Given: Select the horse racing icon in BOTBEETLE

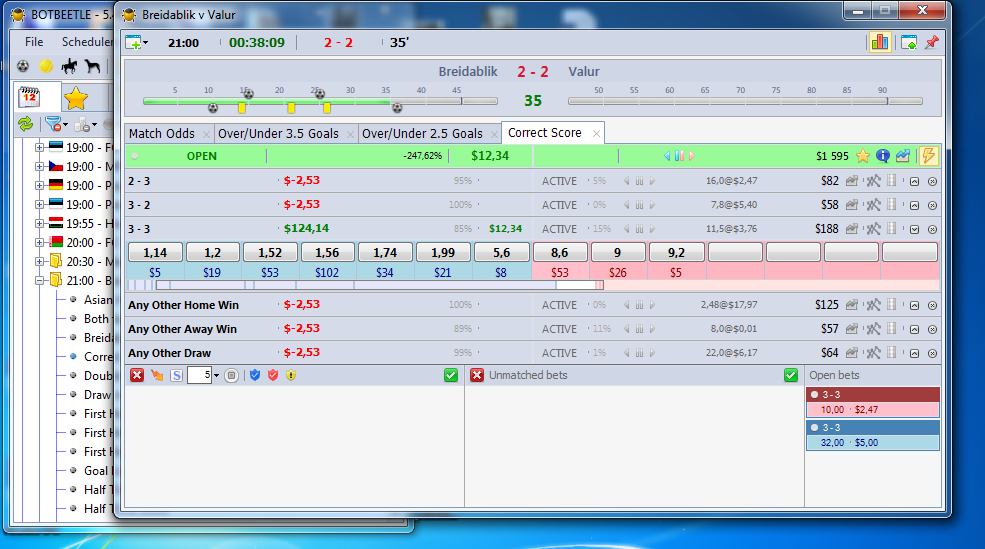Looking at the screenshot, I should pos(69,66).
